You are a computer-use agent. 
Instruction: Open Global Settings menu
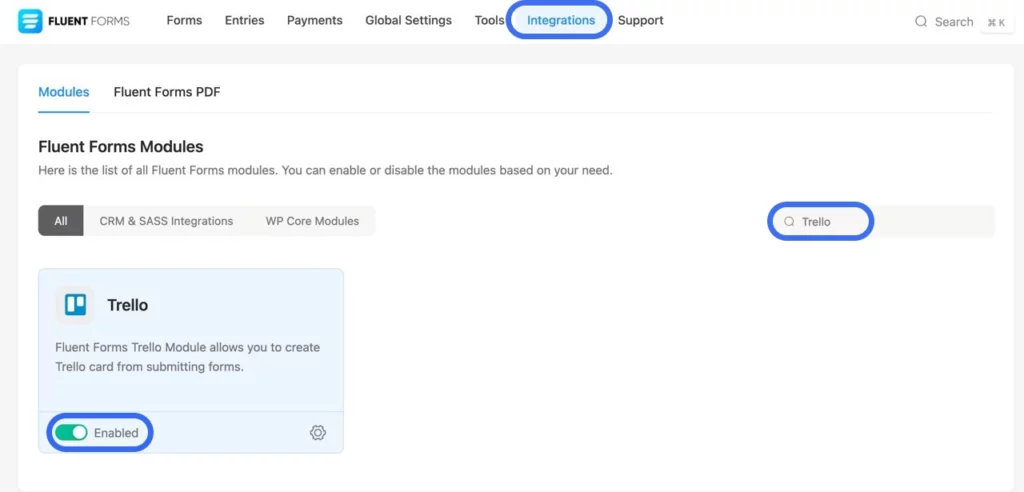[408, 20]
